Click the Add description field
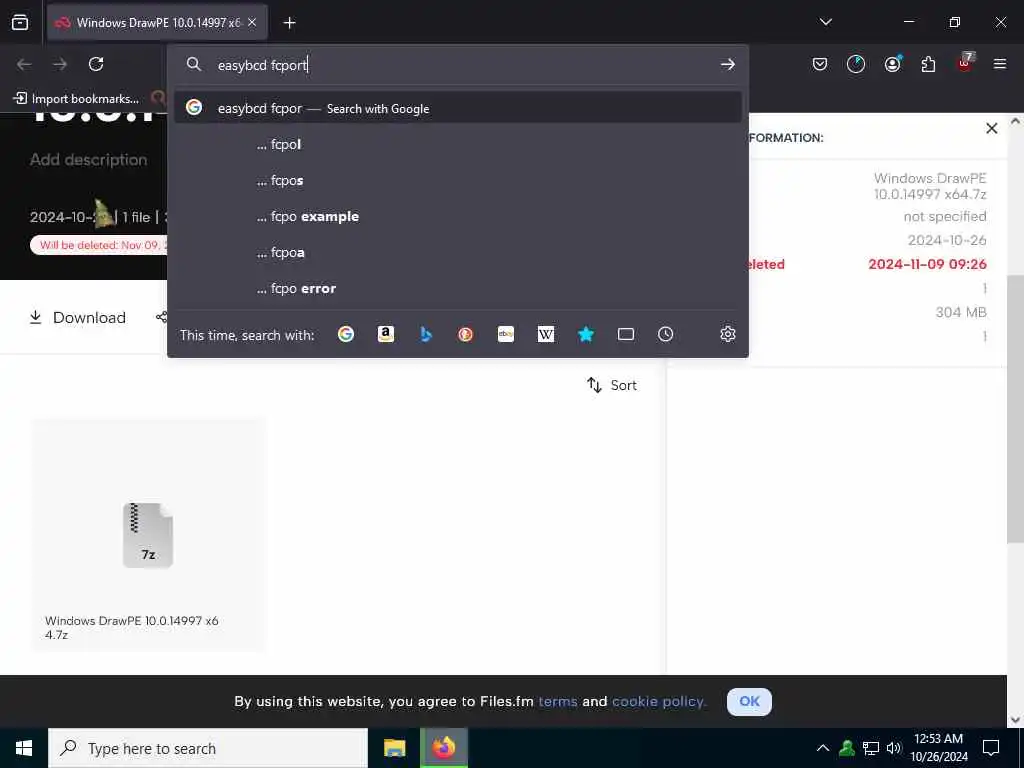The width and height of the screenshot is (1024, 768). click(x=89, y=159)
